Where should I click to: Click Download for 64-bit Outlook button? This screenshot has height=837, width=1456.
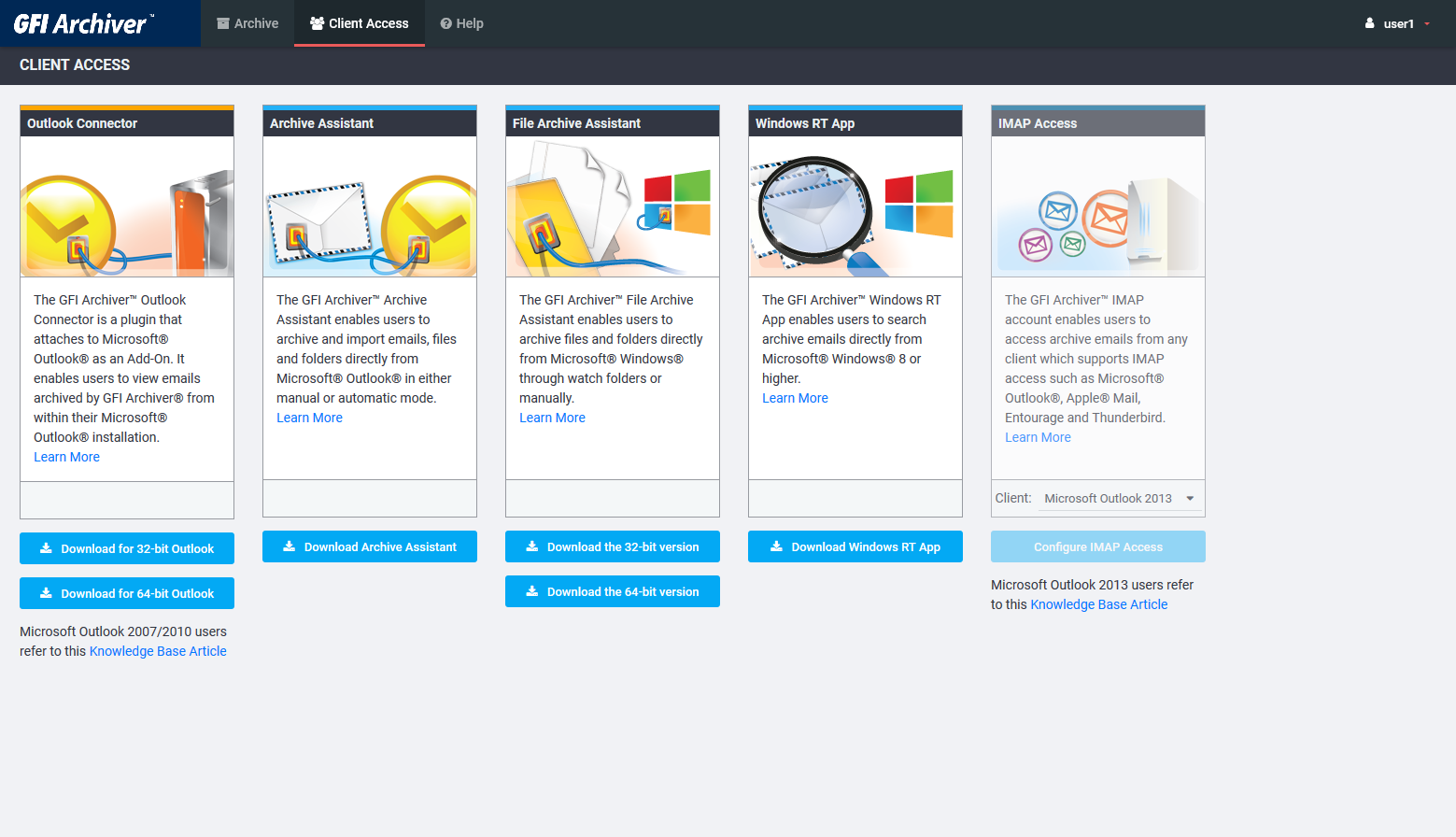[x=127, y=593]
